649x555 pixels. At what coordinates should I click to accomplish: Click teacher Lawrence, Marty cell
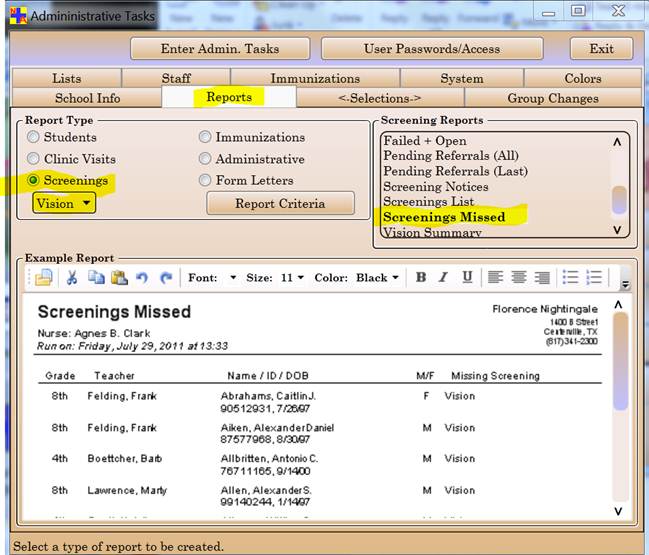(127, 490)
